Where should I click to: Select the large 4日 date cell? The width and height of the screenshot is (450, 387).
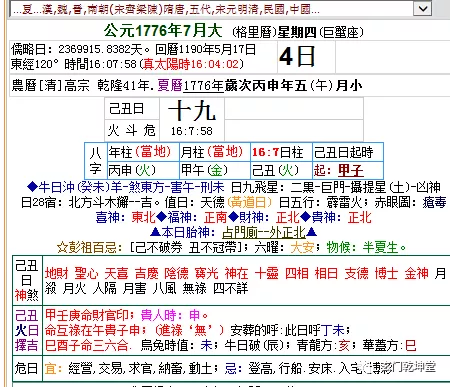[x=306, y=57]
